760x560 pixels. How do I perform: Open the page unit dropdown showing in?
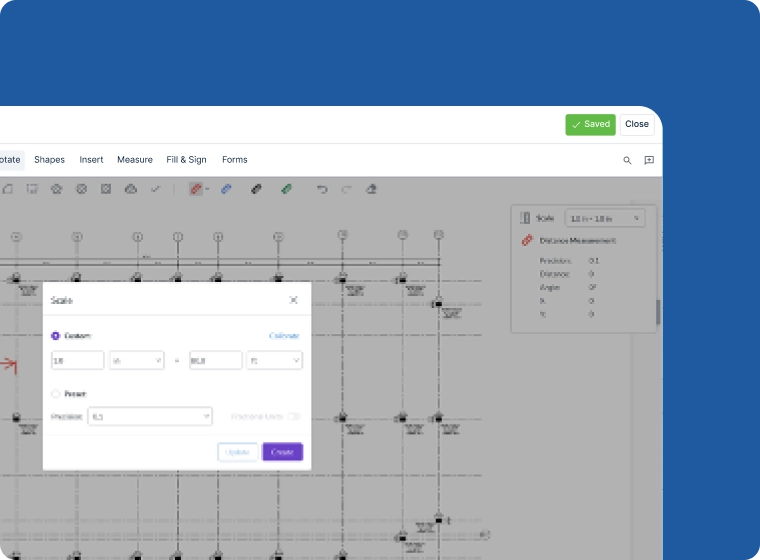coord(136,360)
